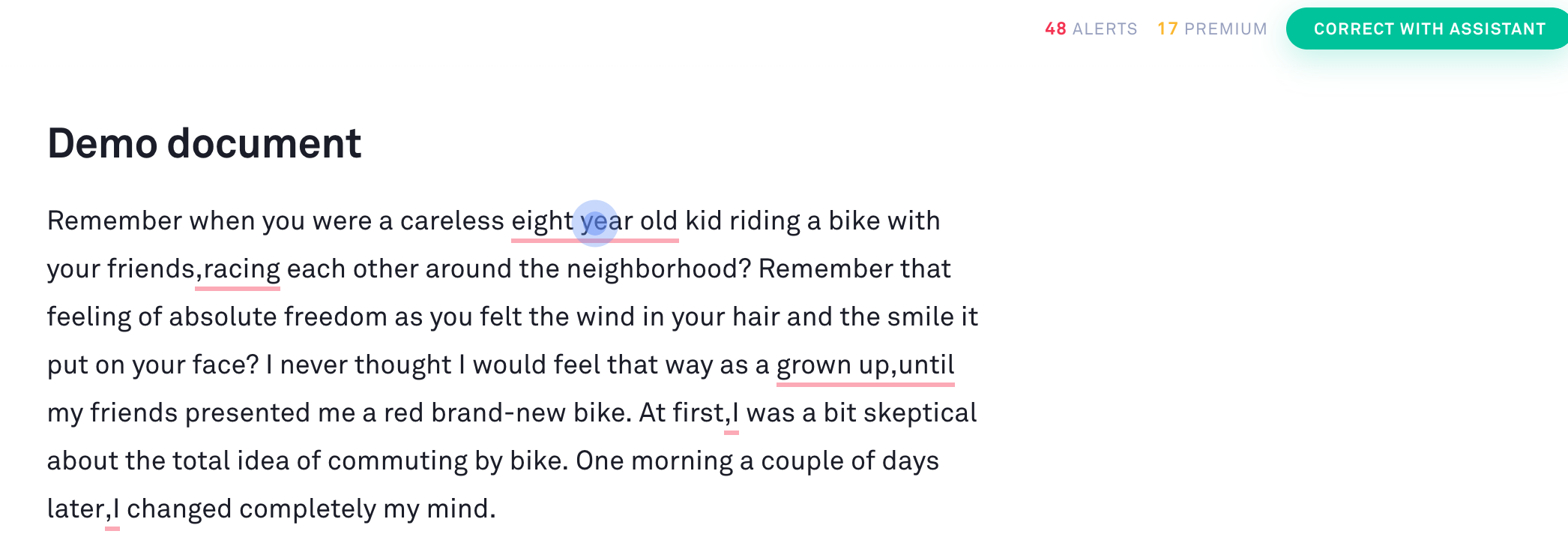
Task: Place cursor in the word "absolute"
Action: tap(223, 317)
